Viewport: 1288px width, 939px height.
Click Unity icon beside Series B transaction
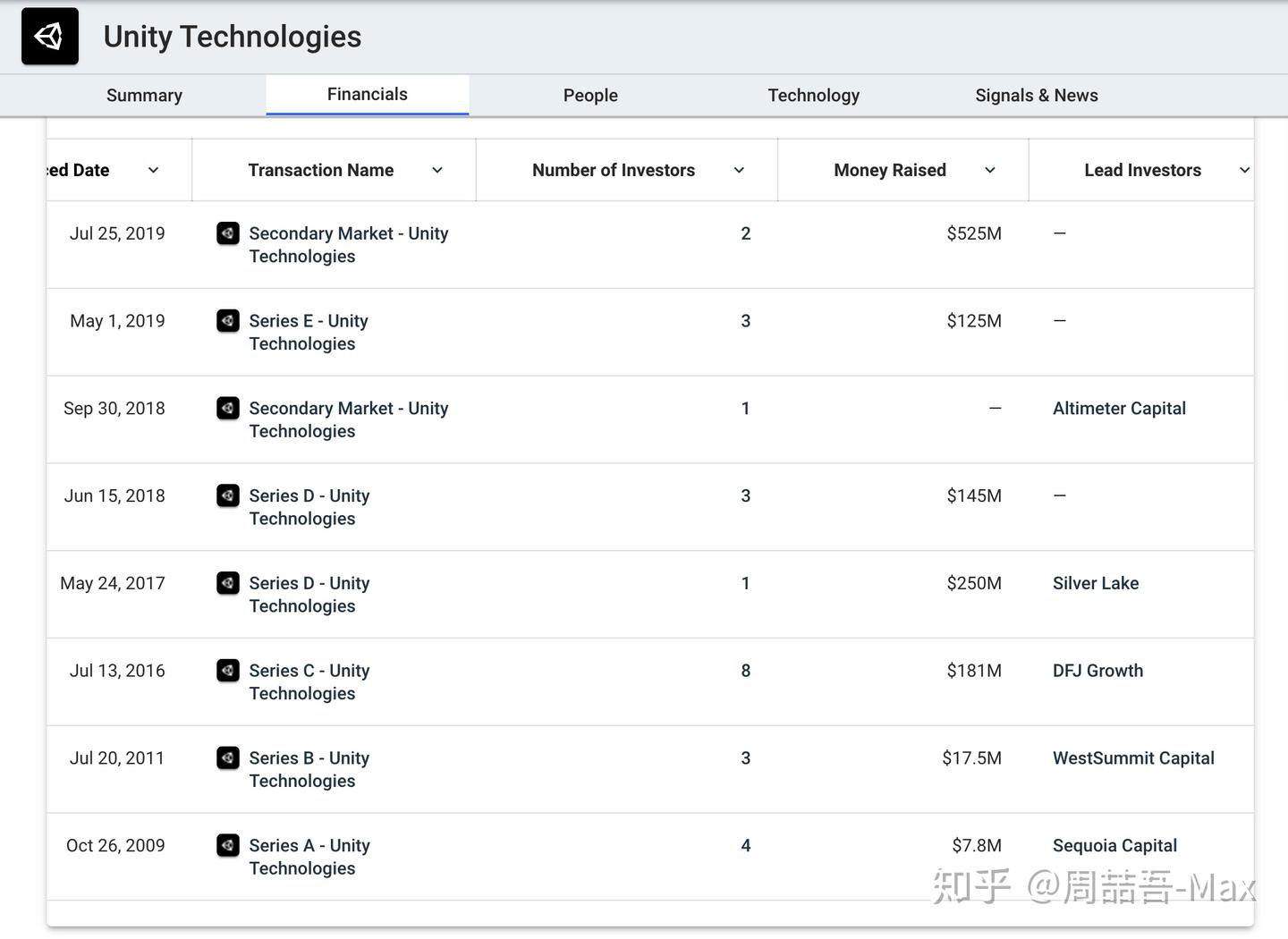228,758
